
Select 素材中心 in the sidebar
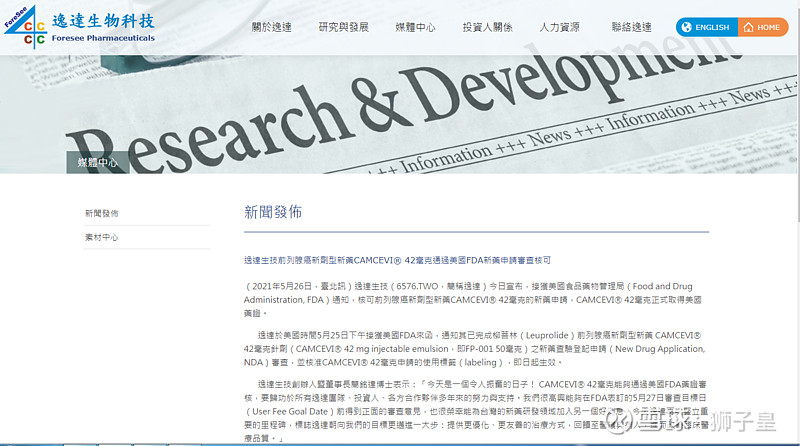(102, 237)
